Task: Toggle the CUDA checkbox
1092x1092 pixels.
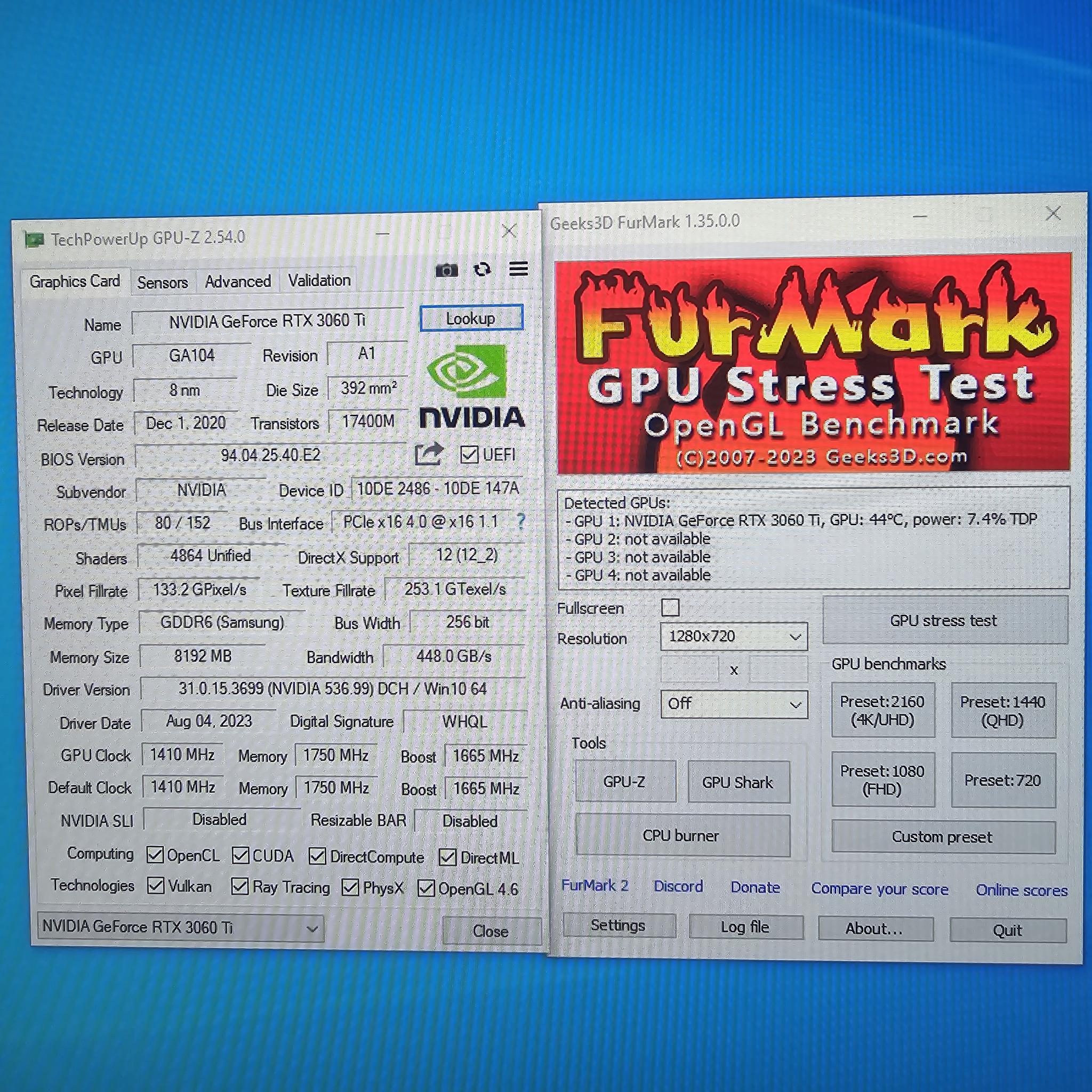Action: pyautogui.click(x=240, y=855)
